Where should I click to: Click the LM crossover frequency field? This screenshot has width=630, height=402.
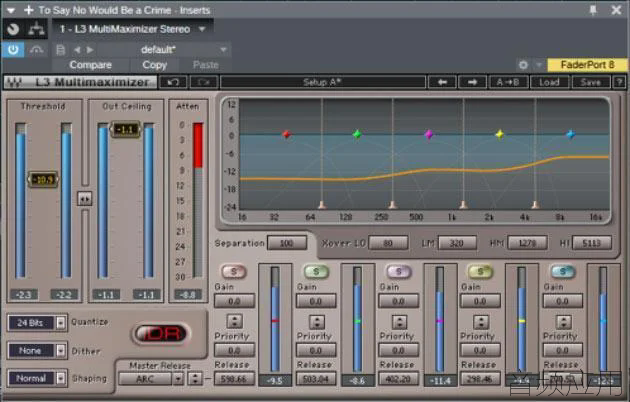coord(457,243)
